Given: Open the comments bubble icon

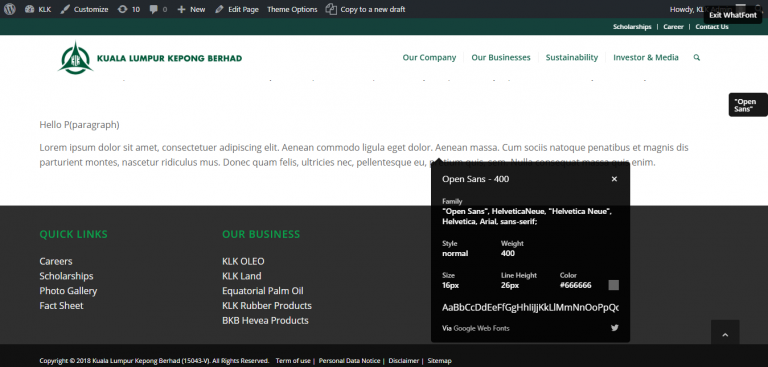Looking at the screenshot, I should coord(154,9).
